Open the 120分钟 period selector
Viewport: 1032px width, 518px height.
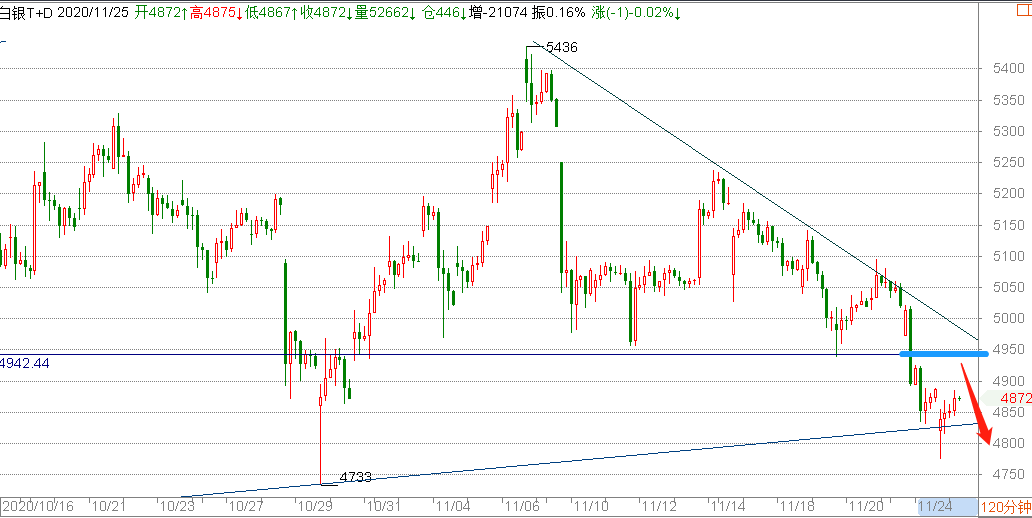point(1005,507)
